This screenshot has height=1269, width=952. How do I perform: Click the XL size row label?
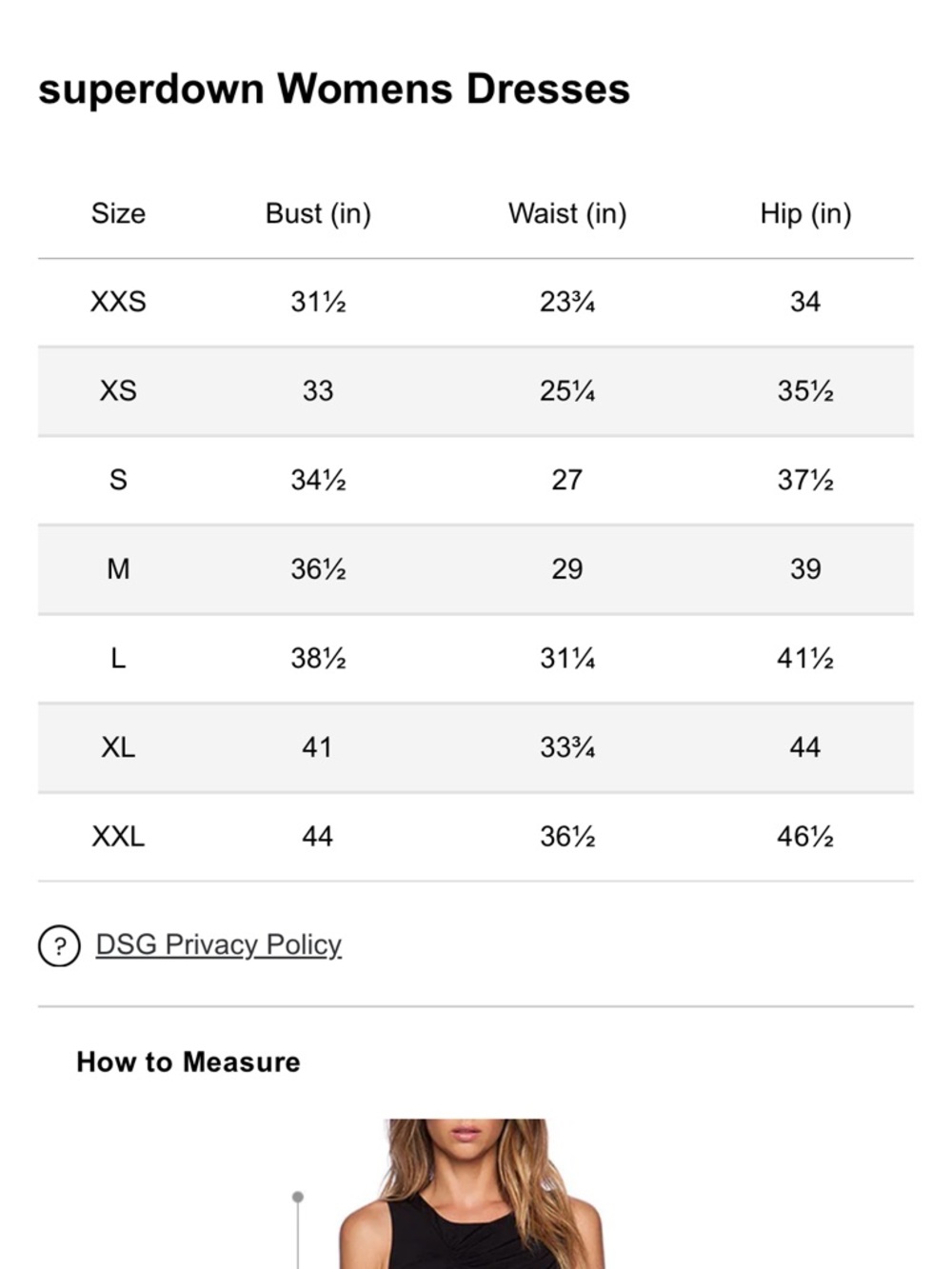click(x=118, y=747)
